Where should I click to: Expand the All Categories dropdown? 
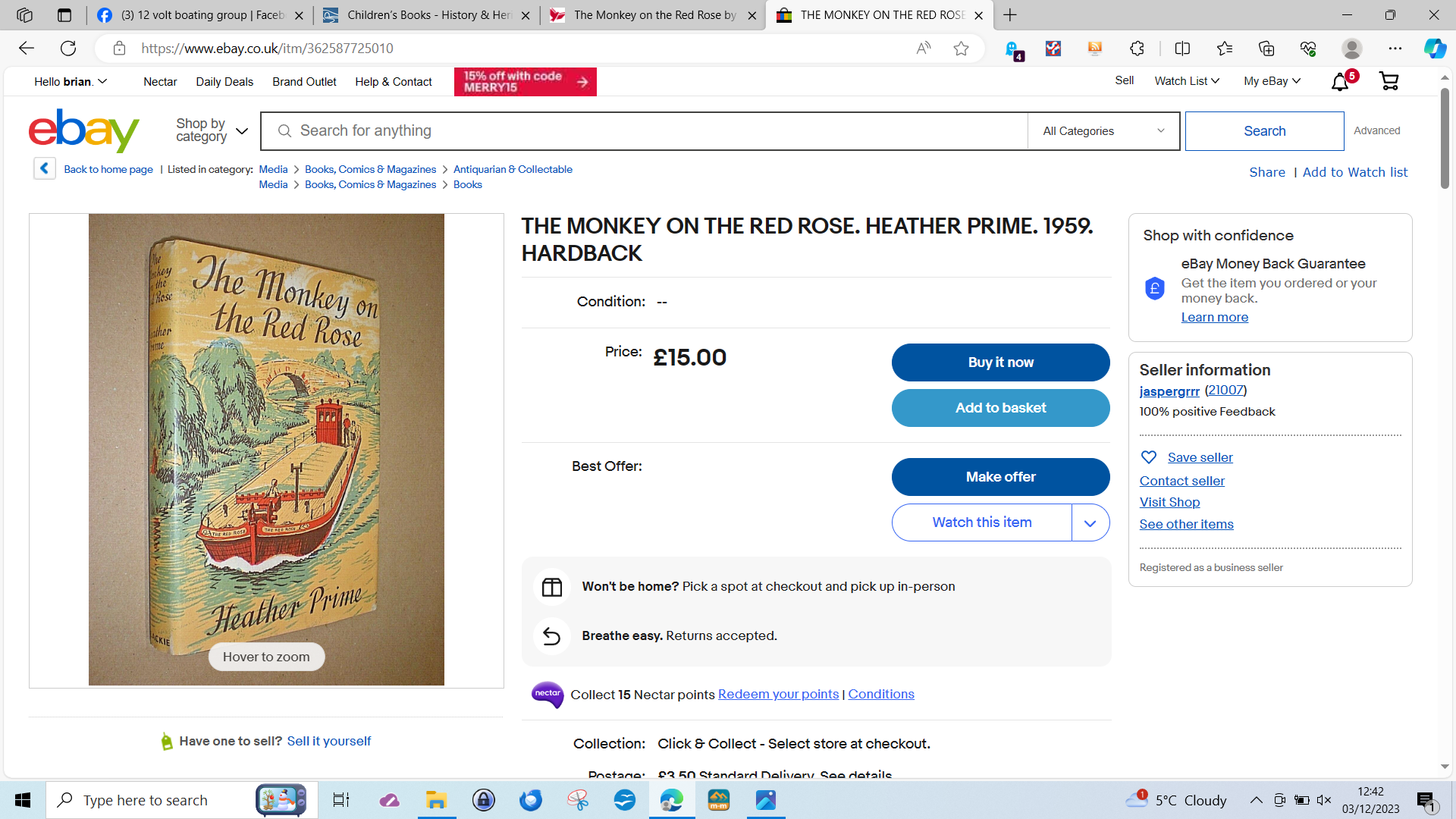click(x=1103, y=131)
